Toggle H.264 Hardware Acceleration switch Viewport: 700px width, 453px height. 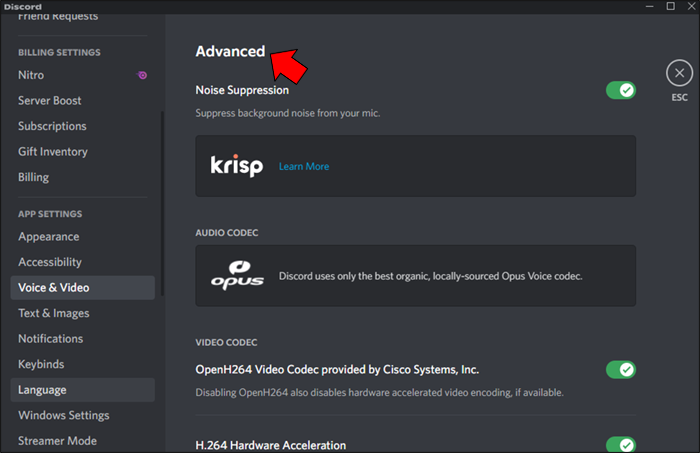[620, 445]
